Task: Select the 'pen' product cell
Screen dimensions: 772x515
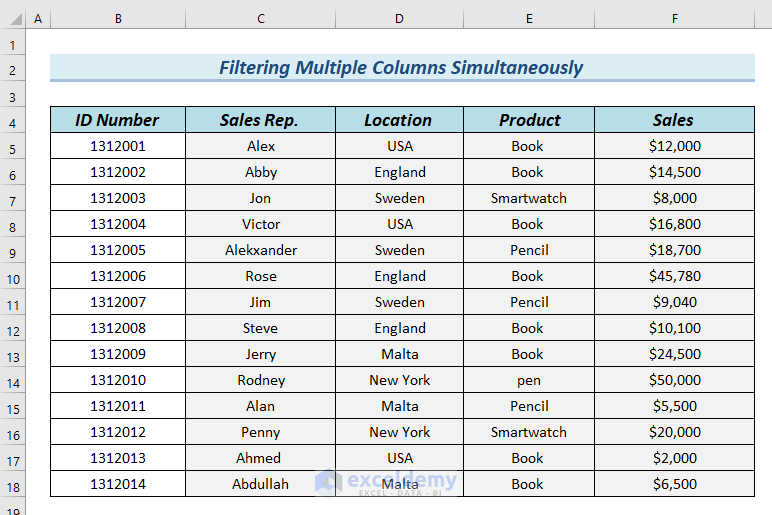Action: [529, 380]
